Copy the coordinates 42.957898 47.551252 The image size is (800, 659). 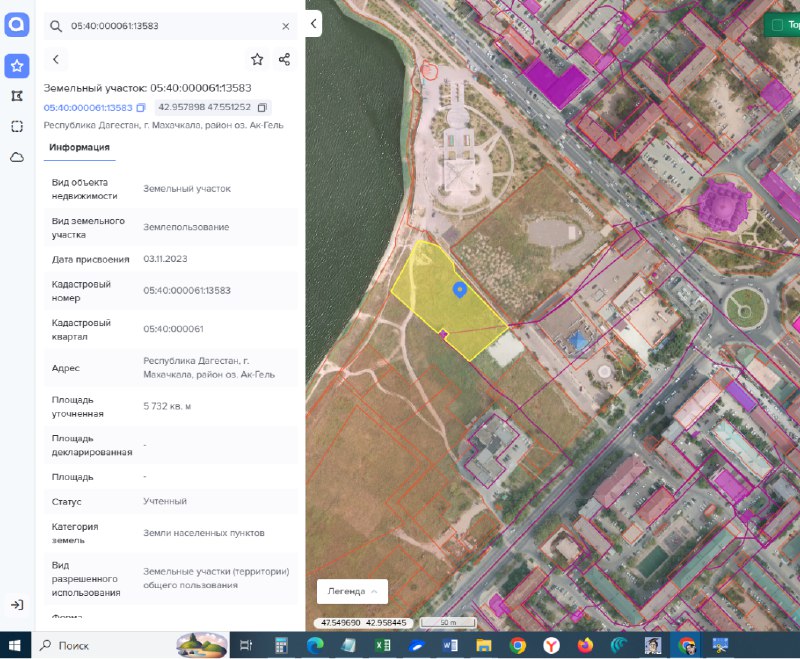pos(262,107)
